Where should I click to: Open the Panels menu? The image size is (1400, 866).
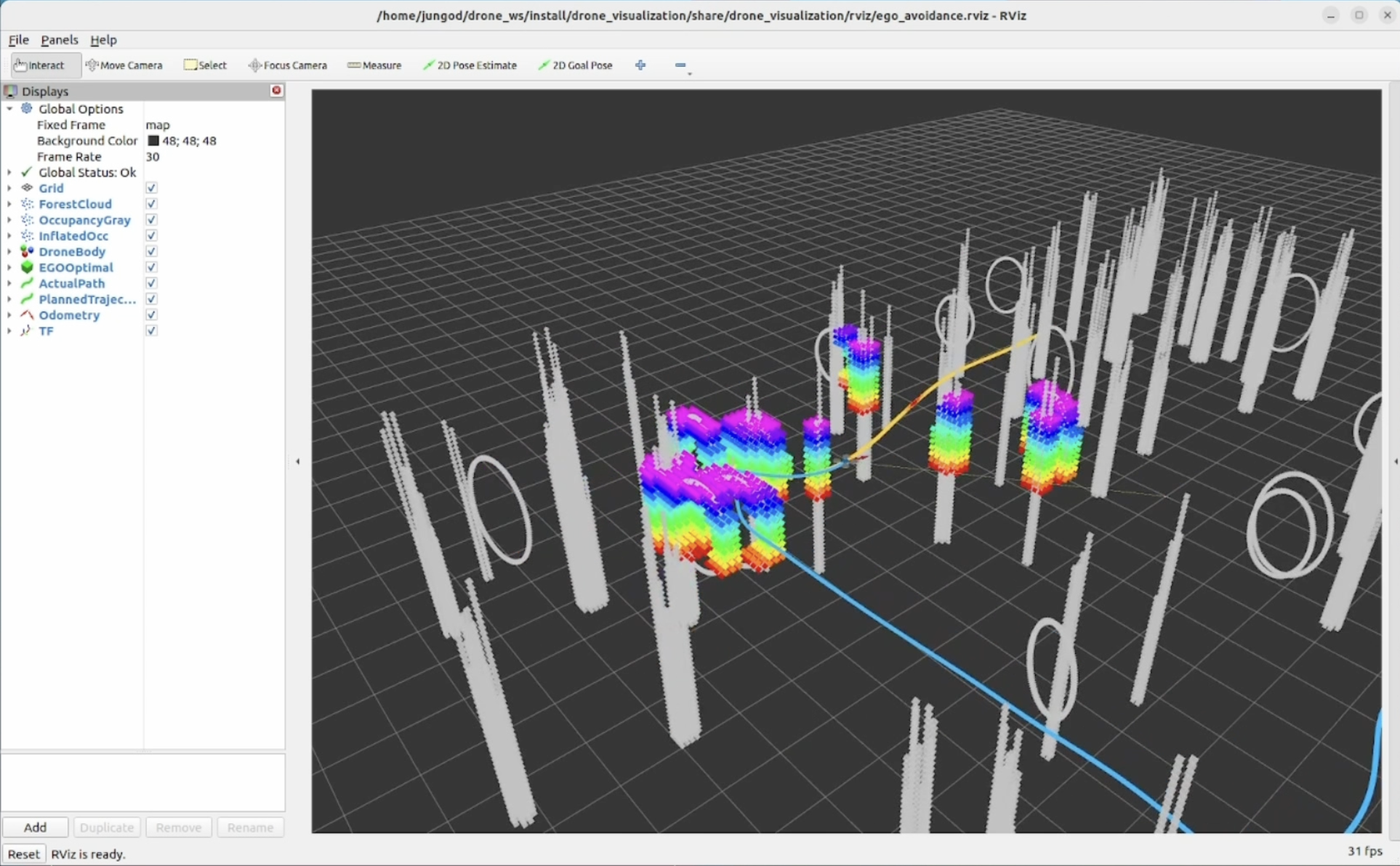pyautogui.click(x=59, y=40)
